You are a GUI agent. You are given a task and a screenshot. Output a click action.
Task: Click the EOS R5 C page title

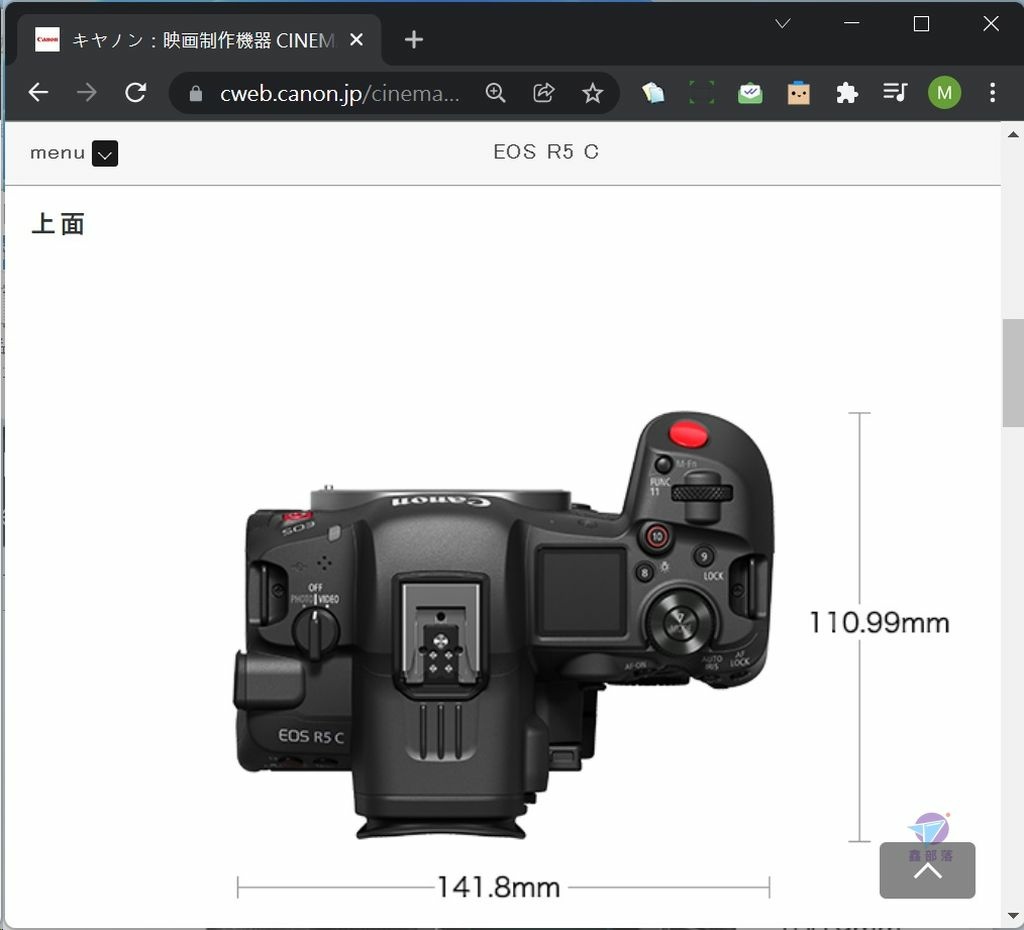pyautogui.click(x=546, y=152)
